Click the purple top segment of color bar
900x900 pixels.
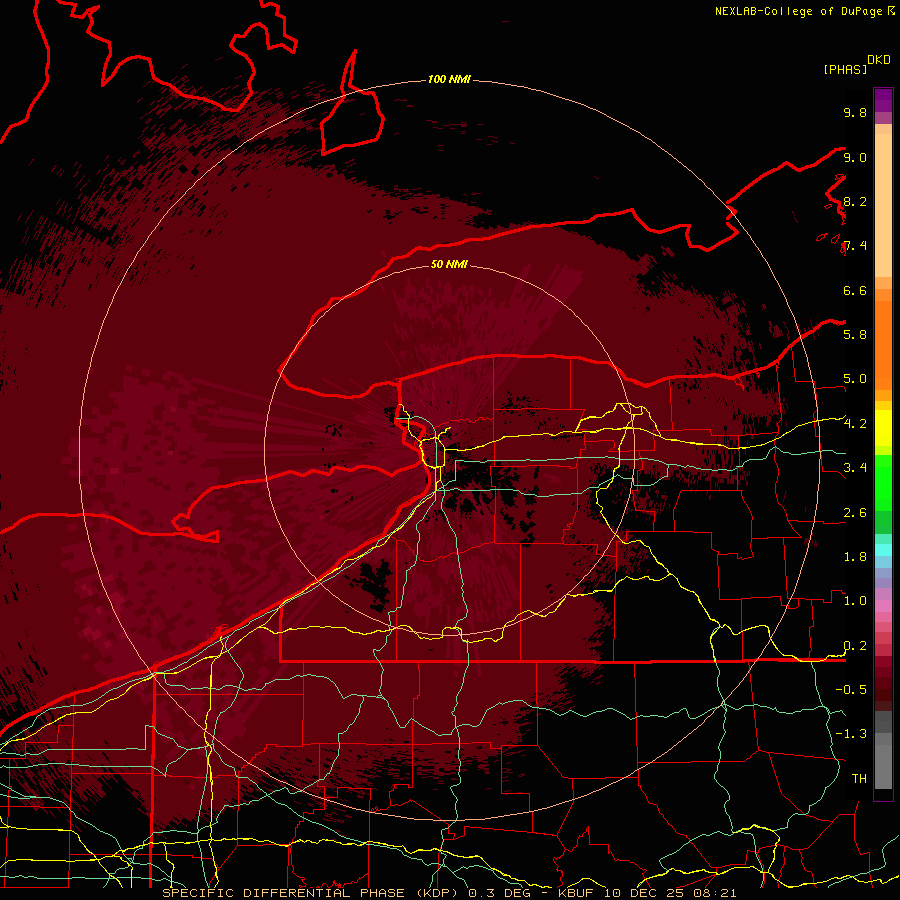click(x=883, y=100)
